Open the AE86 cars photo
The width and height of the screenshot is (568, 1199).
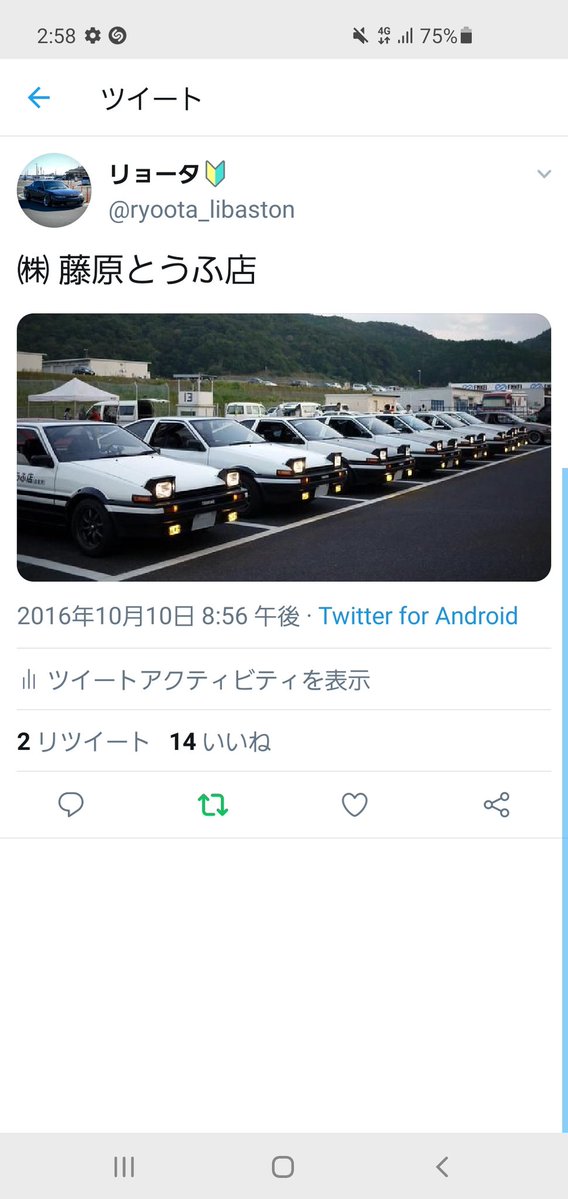tap(284, 447)
